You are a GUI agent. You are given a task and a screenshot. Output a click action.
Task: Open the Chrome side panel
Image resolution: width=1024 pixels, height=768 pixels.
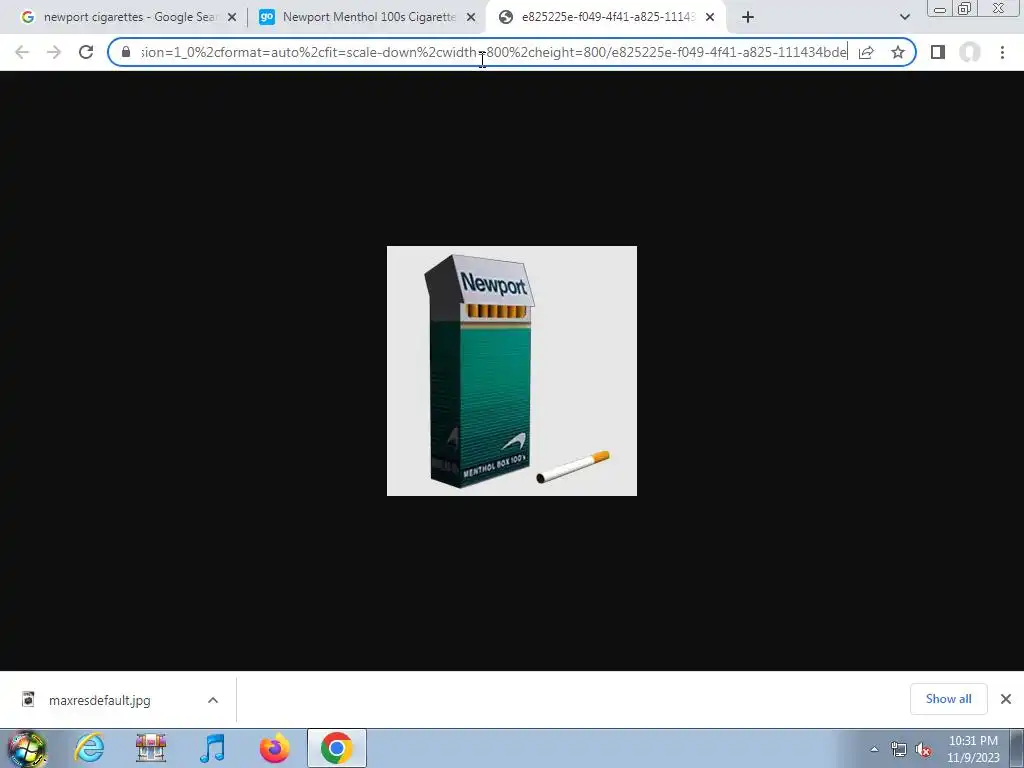[938, 52]
